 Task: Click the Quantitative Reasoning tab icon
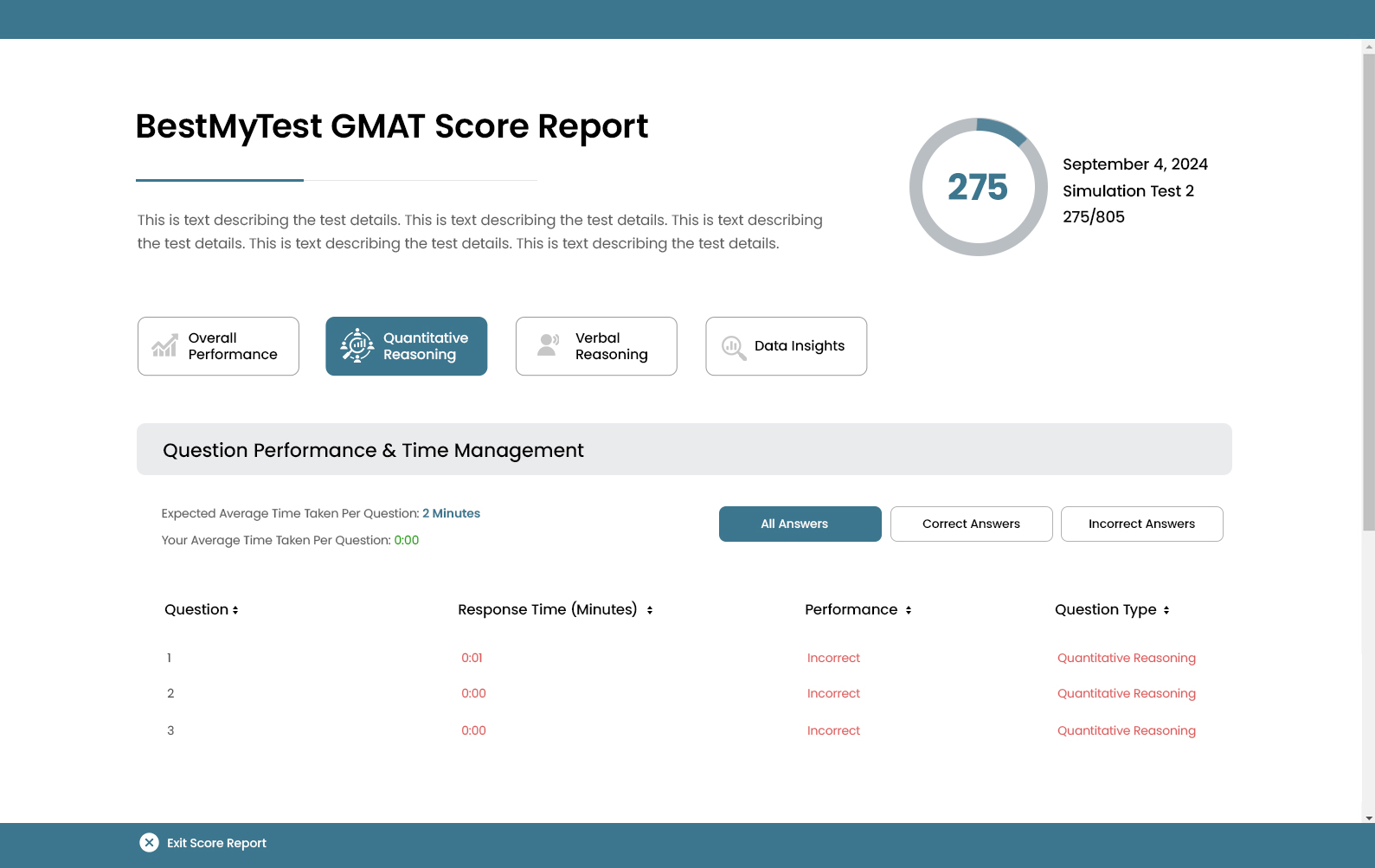(x=357, y=346)
